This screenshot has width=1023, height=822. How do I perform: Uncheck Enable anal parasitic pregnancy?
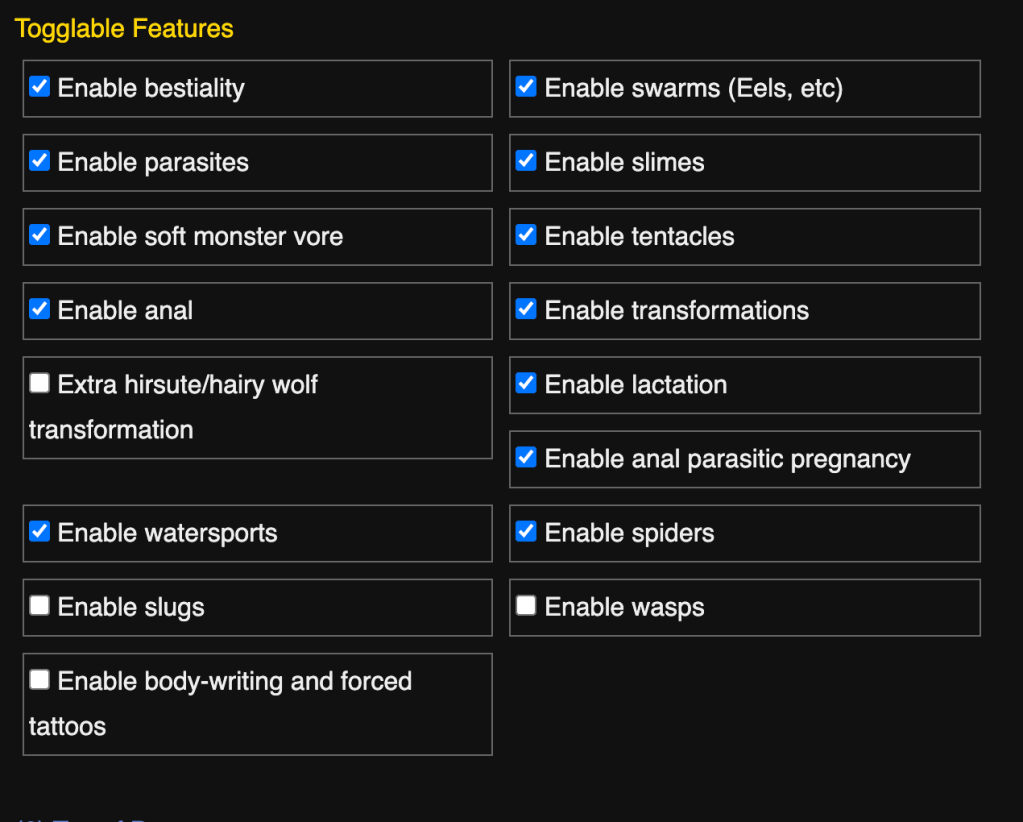click(x=526, y=457)
